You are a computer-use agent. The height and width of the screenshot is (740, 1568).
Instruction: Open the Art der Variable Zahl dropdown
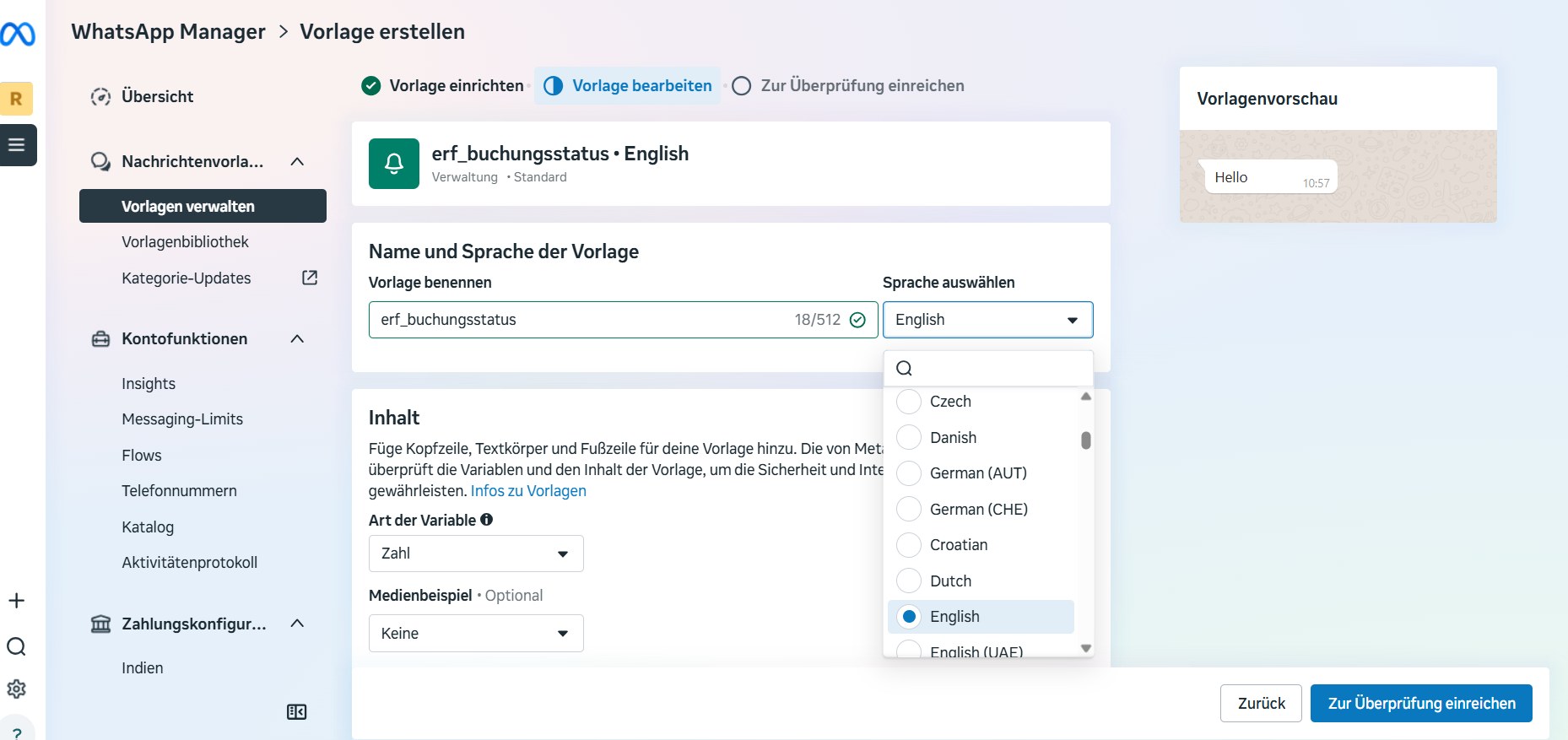[x=476, y=554]
